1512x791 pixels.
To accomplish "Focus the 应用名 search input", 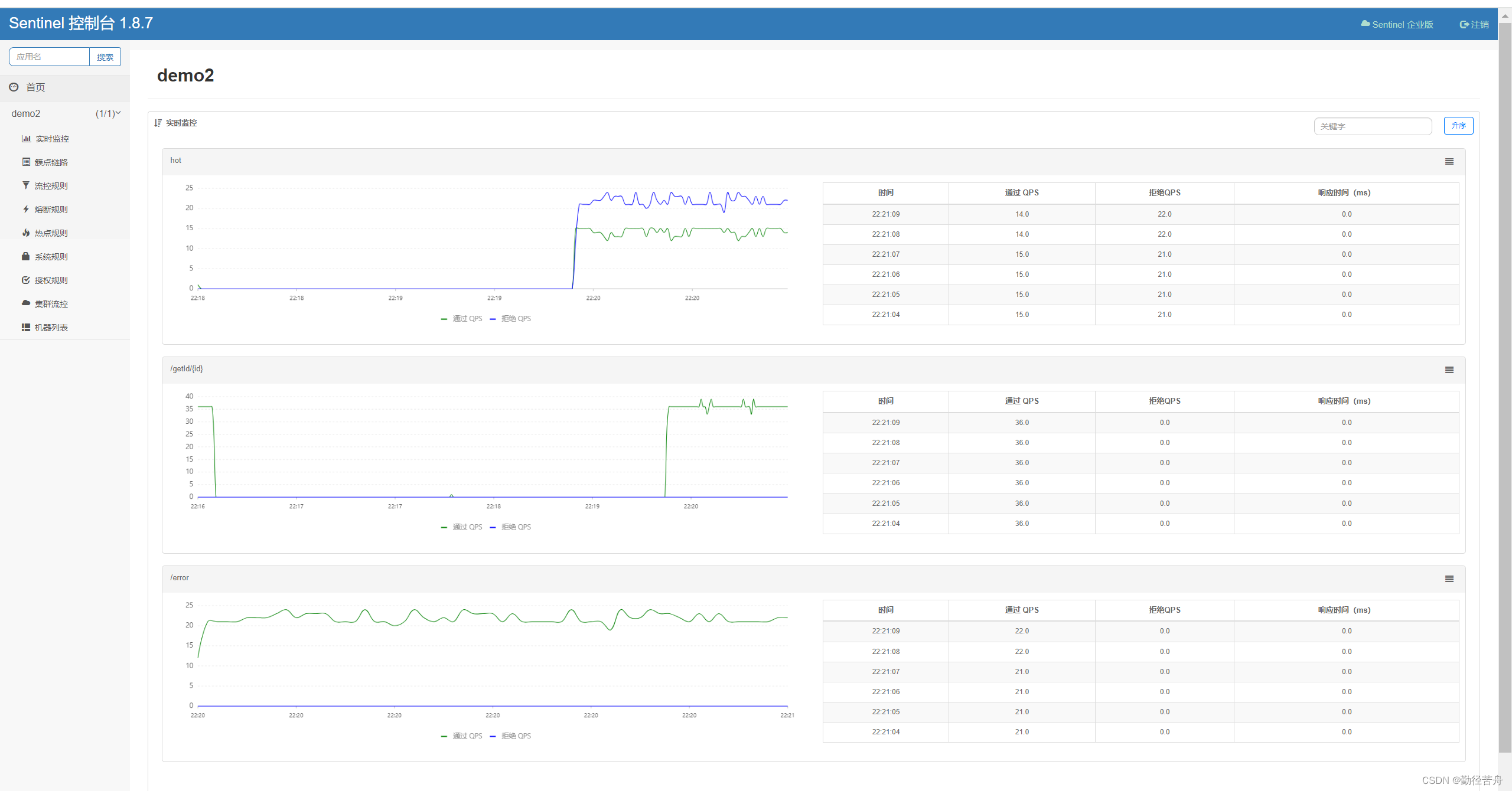I will pos(50,57).
